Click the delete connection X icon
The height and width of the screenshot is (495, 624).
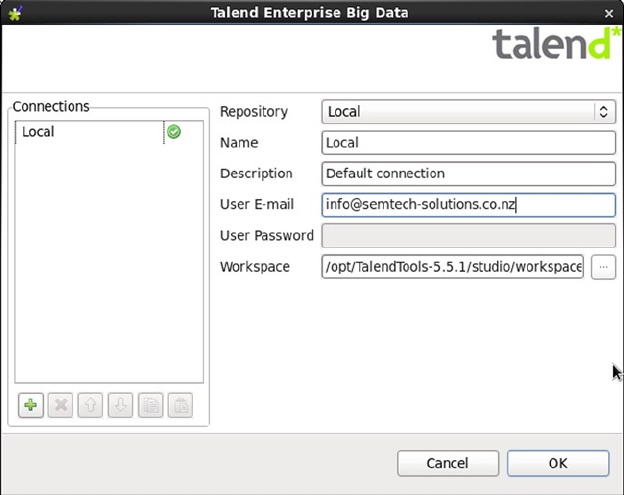click(x=61, y=405)
